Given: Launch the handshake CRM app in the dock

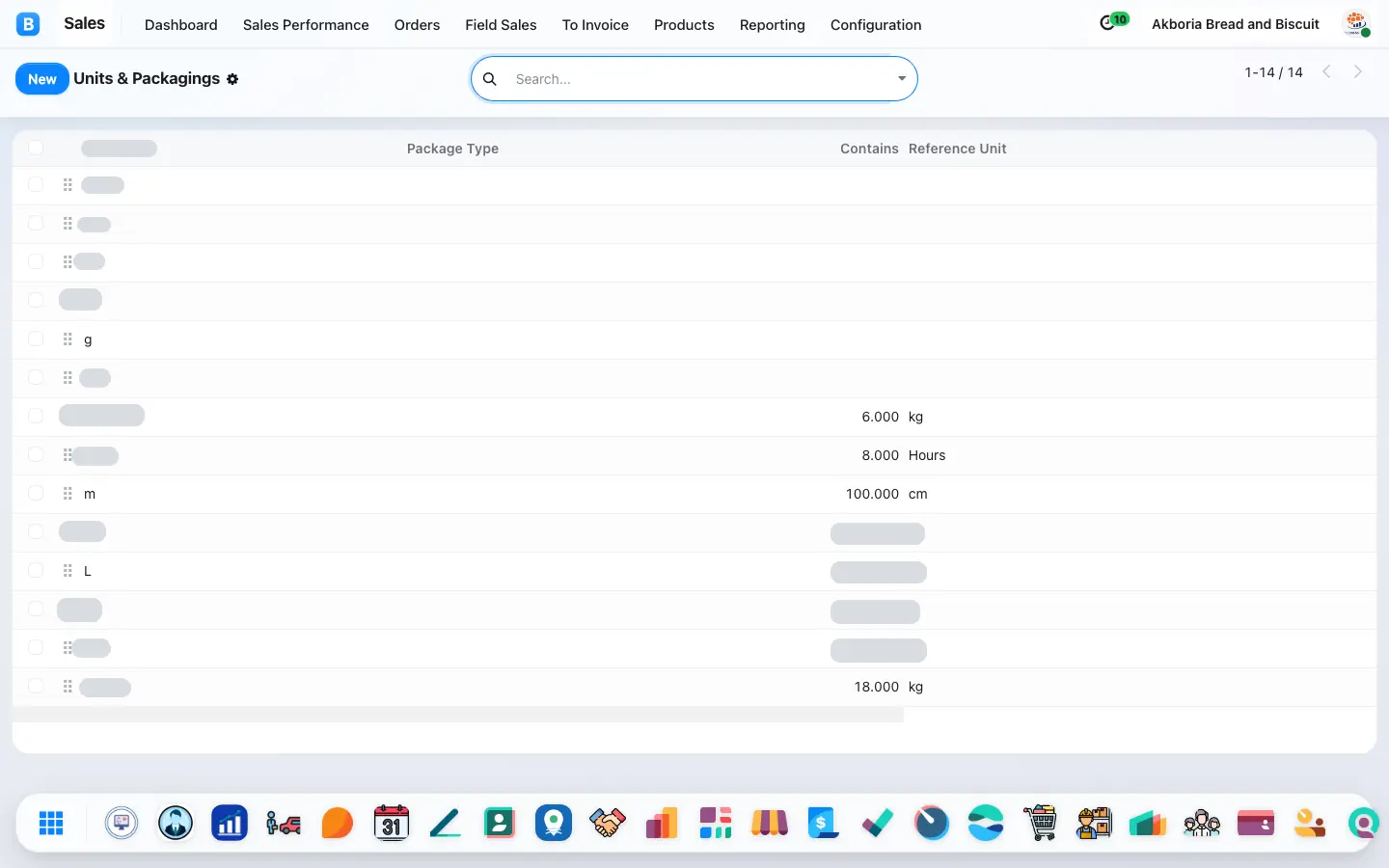Looking at the screenshot, I should coord(608,823).
